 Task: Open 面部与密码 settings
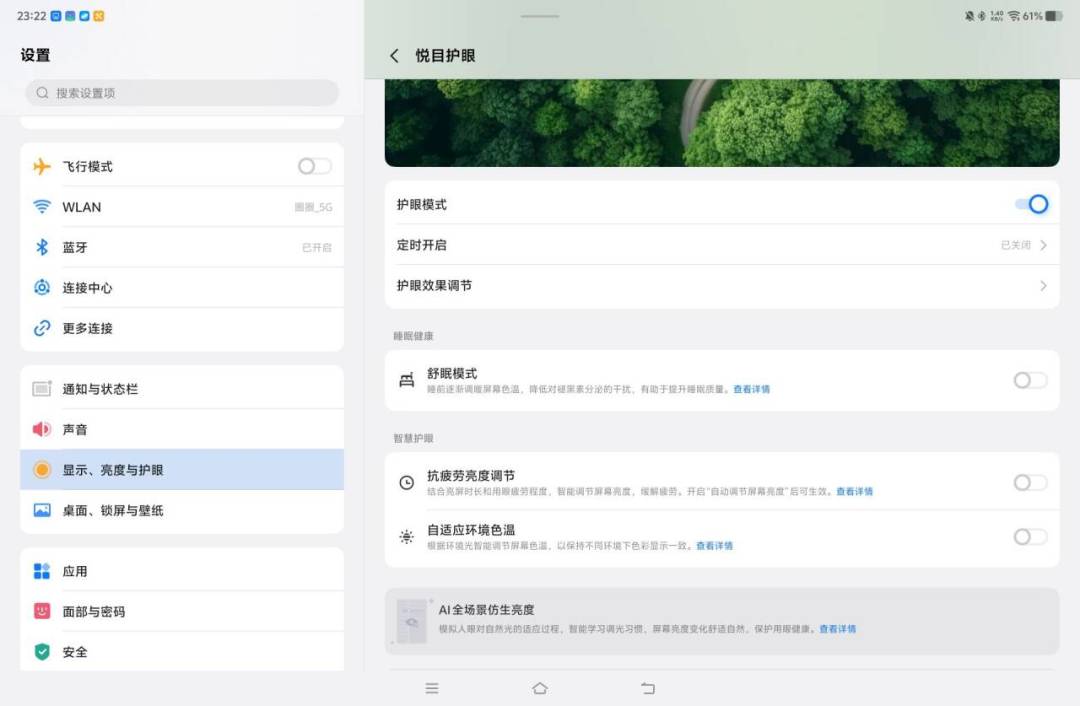(x=182, y=611)
